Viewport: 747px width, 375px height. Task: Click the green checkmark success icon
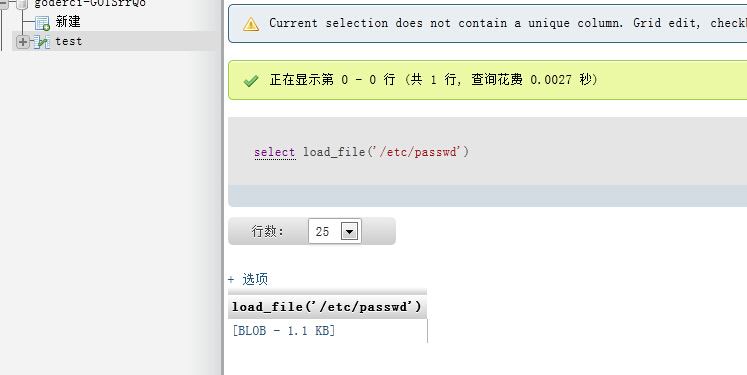pyautogui.click(x=251, y=81)
